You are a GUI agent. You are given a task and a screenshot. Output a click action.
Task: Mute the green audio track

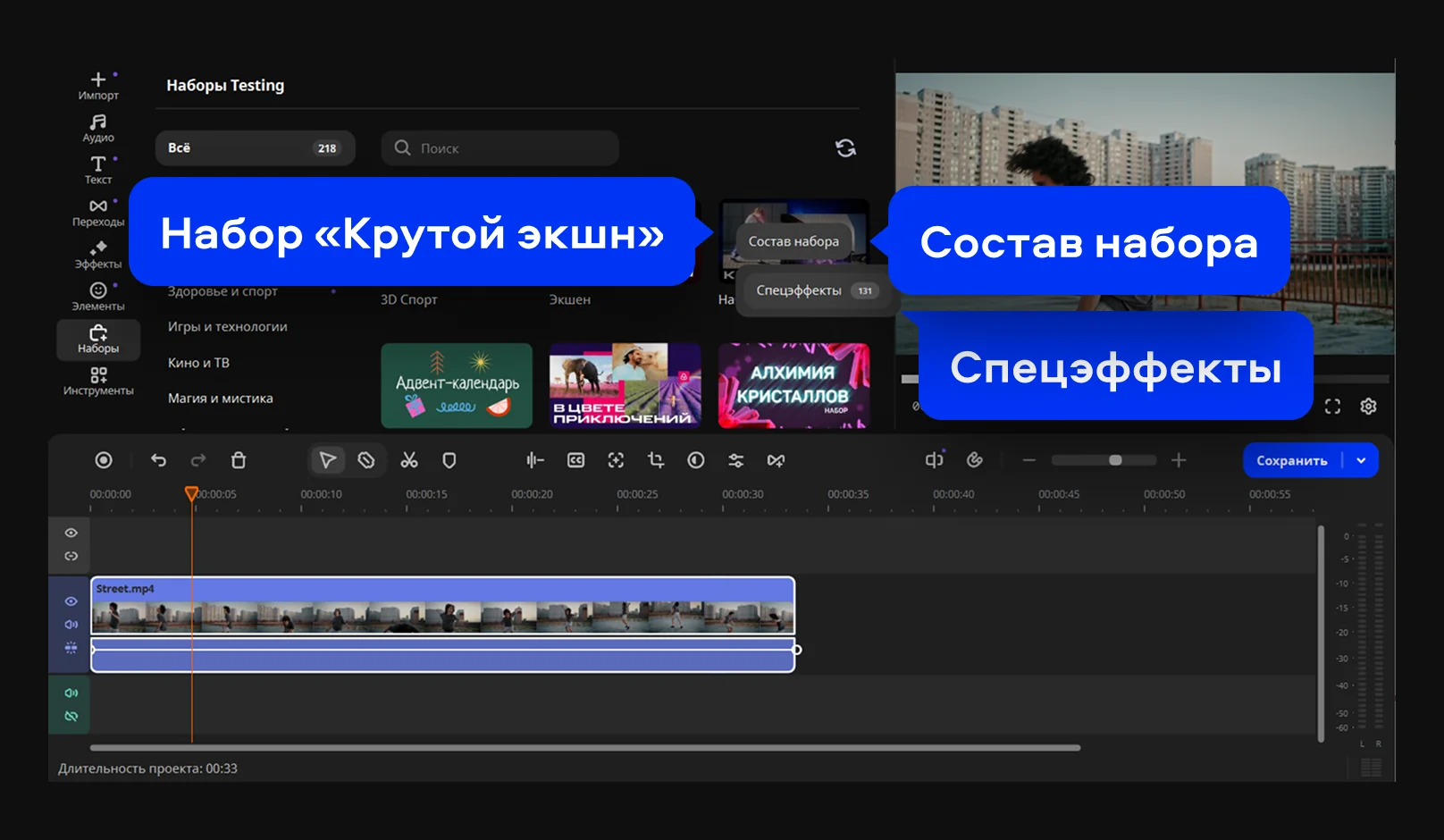click(71, 693)
